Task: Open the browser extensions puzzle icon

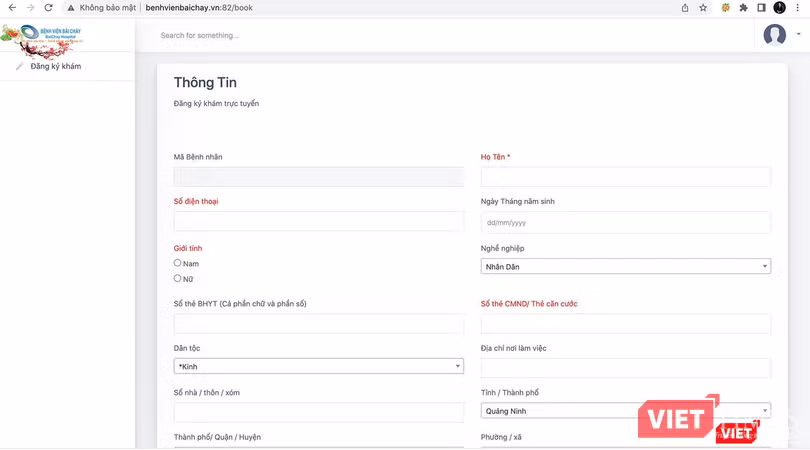Action: (743, 7)
